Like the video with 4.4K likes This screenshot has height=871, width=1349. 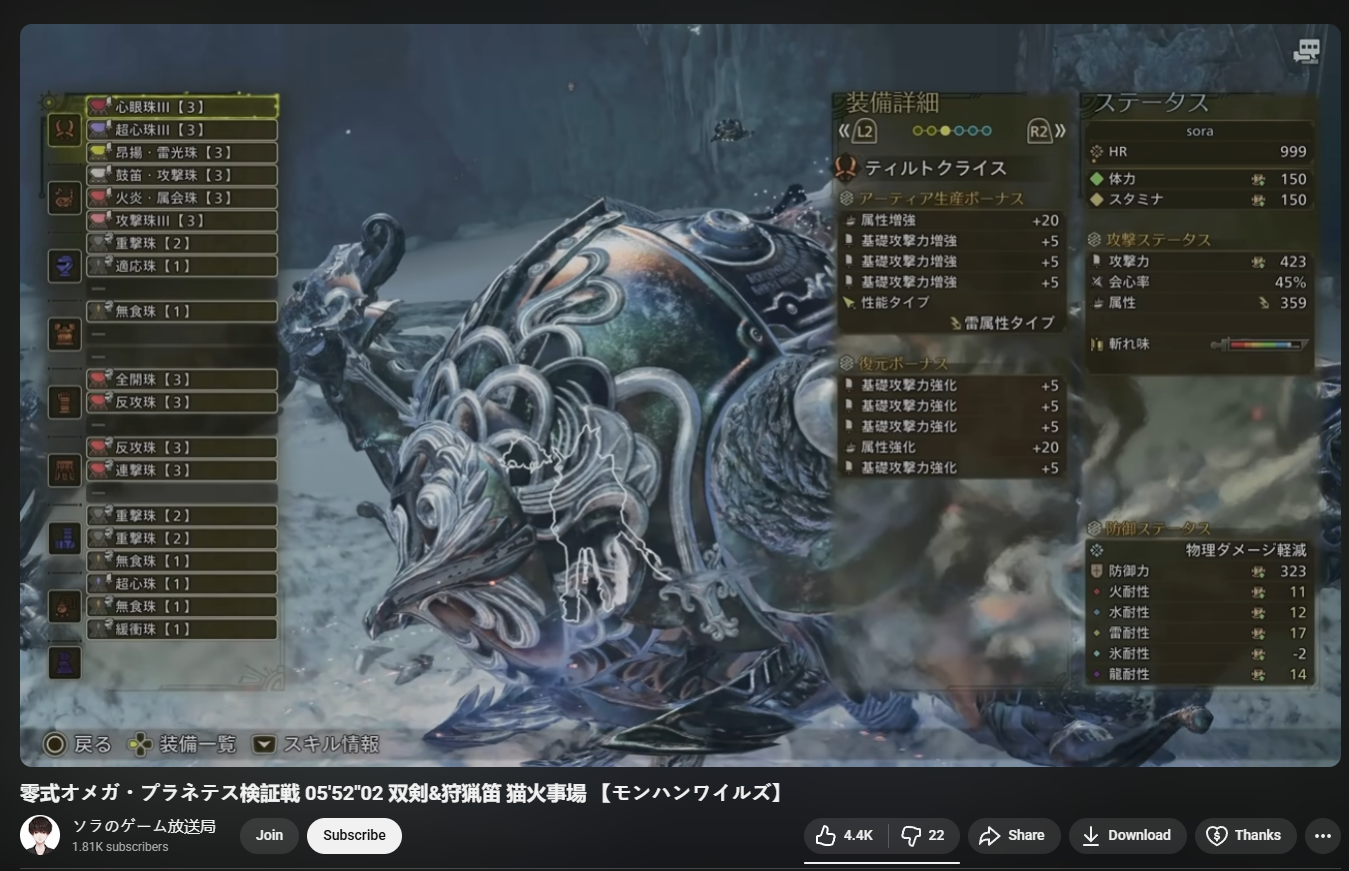coord(845,835)
